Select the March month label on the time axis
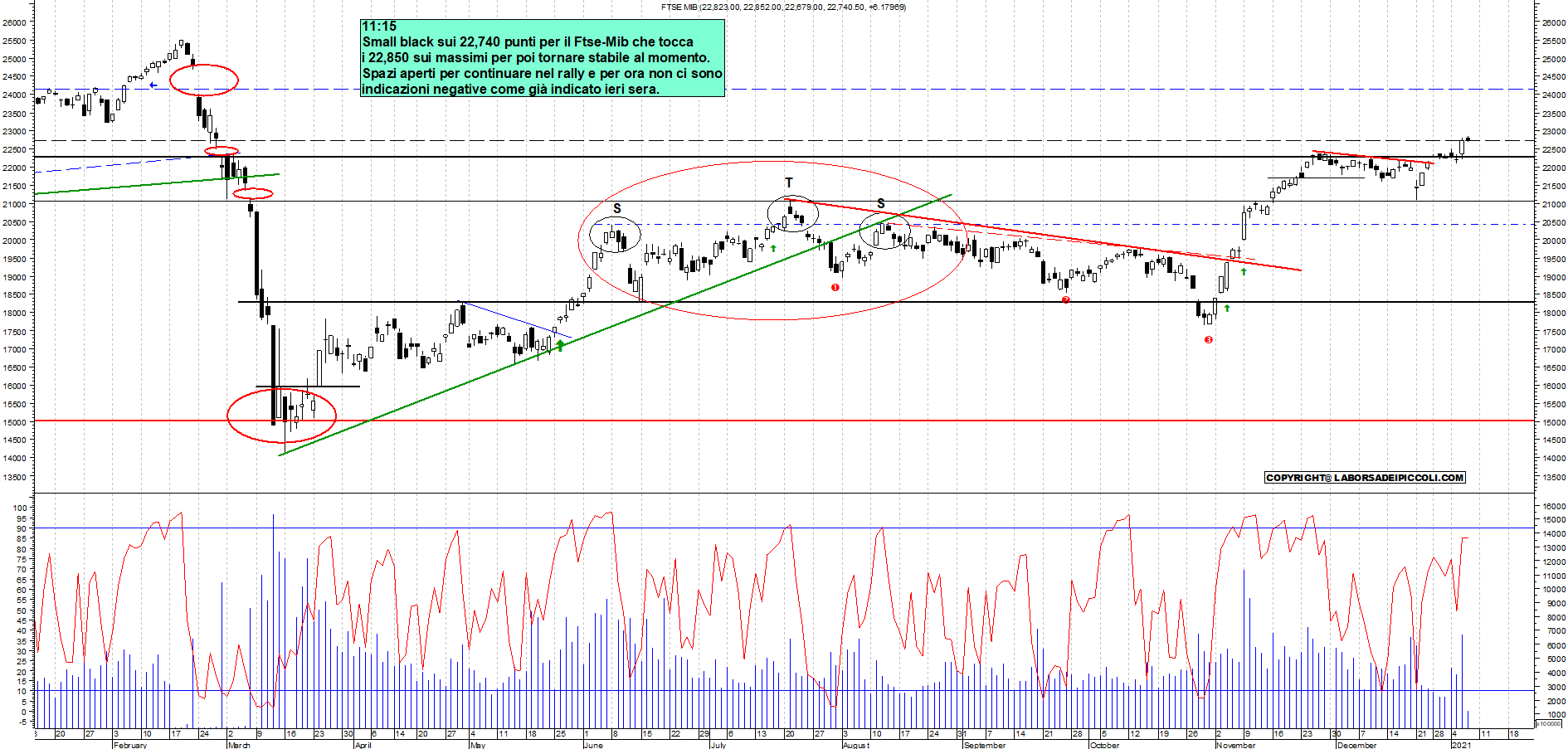1568x749 pixels. [239, 745]
